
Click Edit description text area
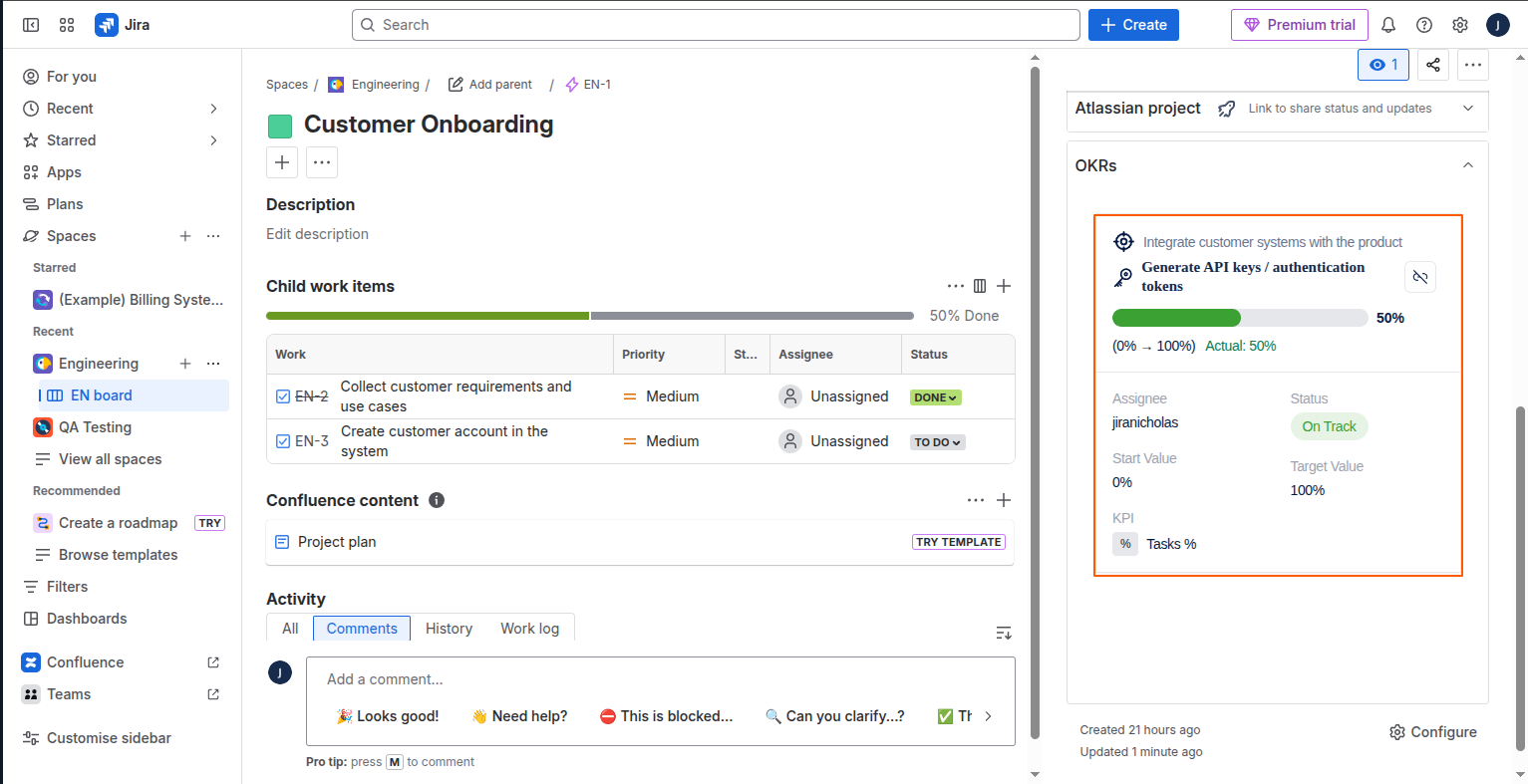point(317,234)
